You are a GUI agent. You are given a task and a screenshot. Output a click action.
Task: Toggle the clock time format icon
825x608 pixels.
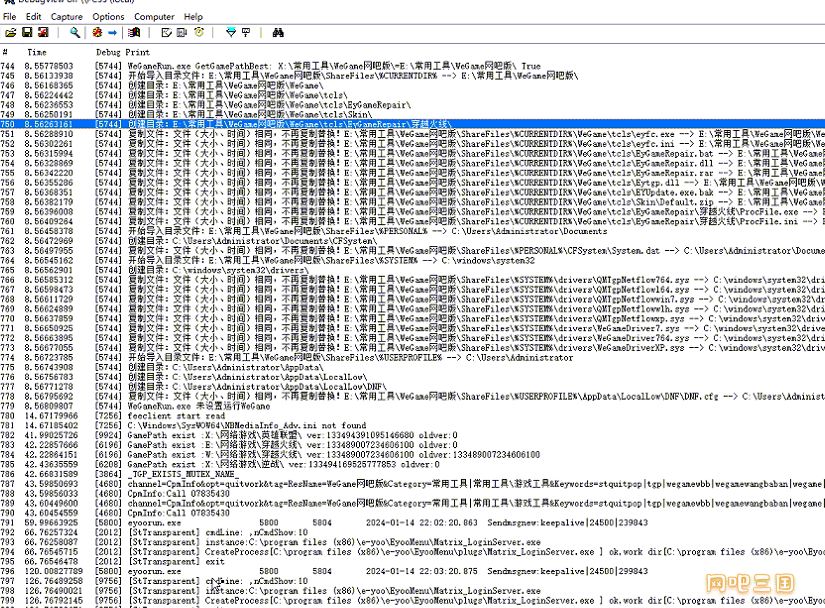tap(199, 33)
